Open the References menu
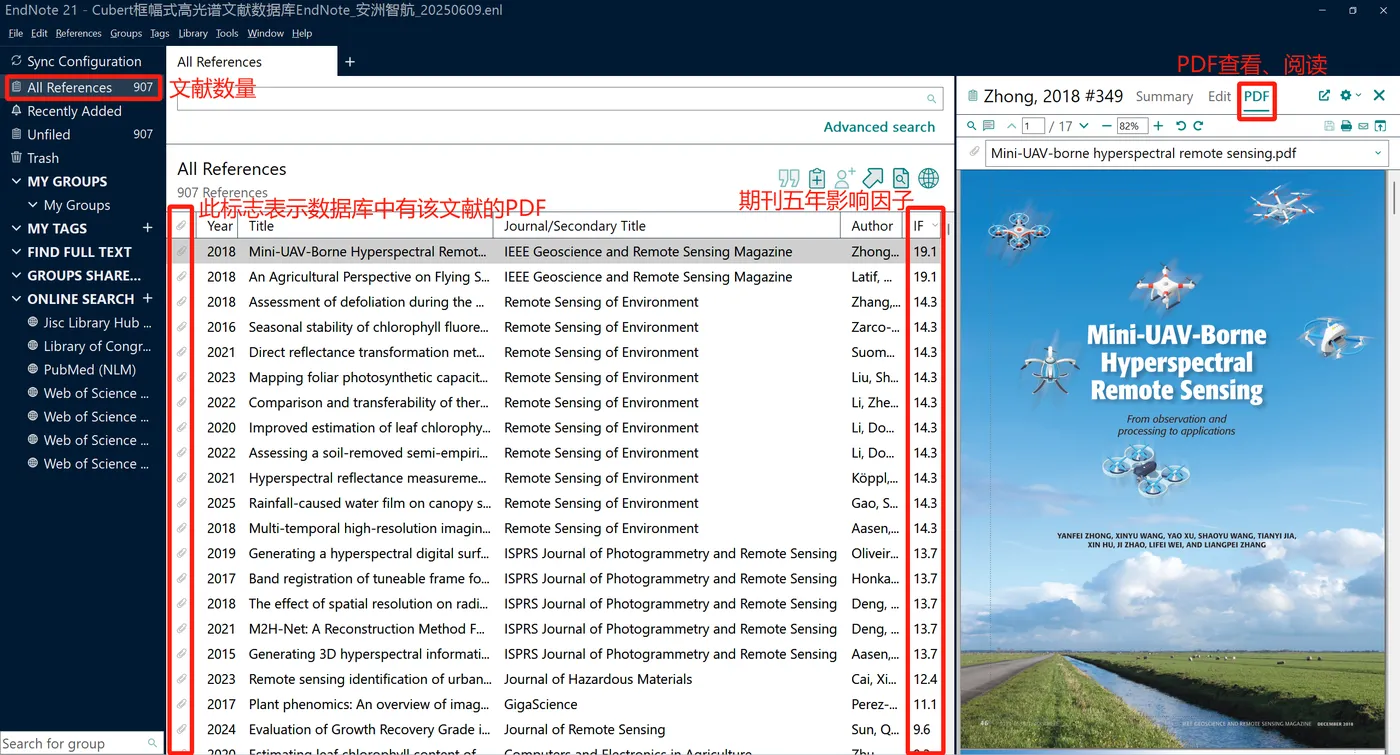The image size is (1400, 755). point(79,33)
